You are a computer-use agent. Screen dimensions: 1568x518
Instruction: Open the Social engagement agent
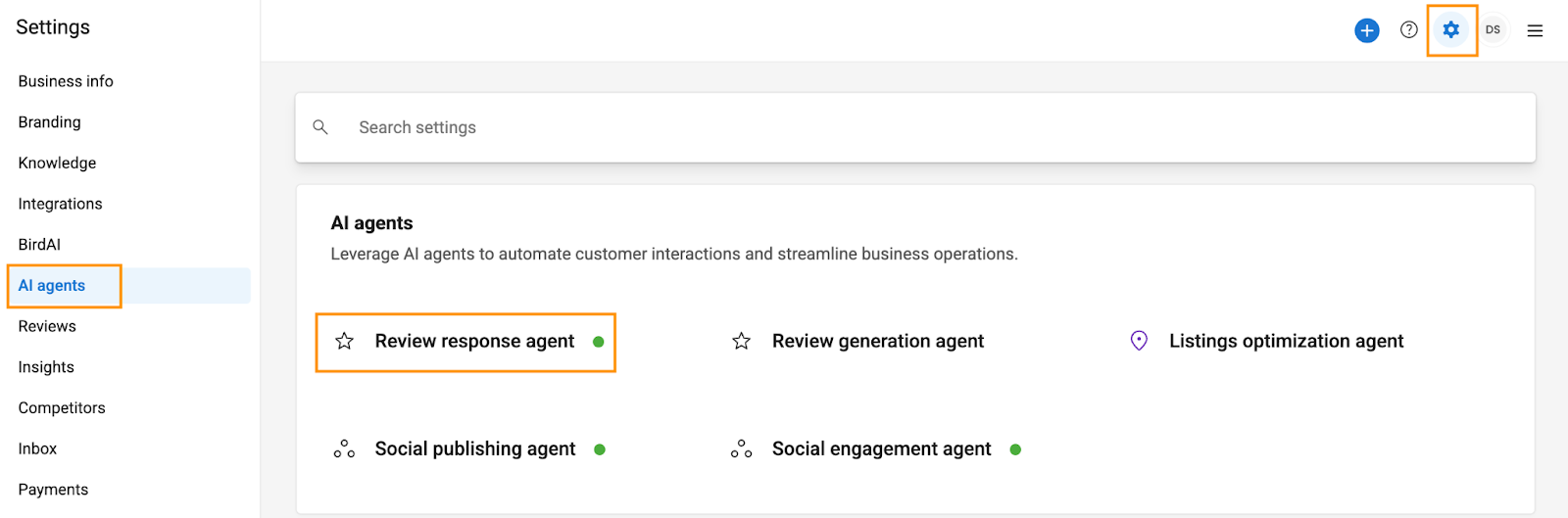click(881, 448)
